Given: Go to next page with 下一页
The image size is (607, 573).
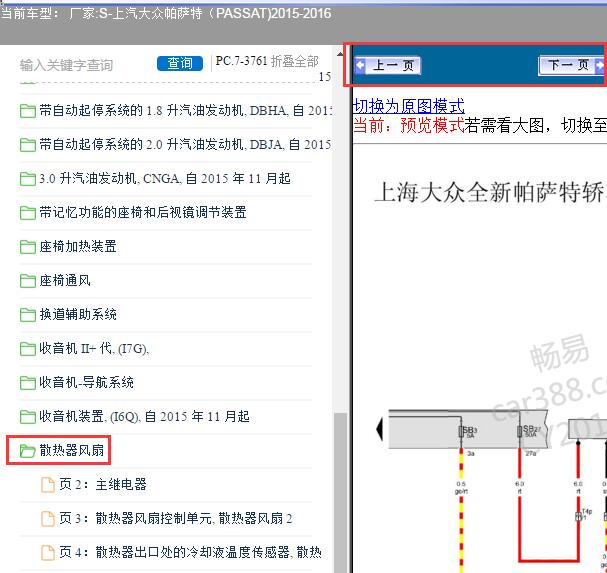Looking at the screenshot, I should pos(572,65).
